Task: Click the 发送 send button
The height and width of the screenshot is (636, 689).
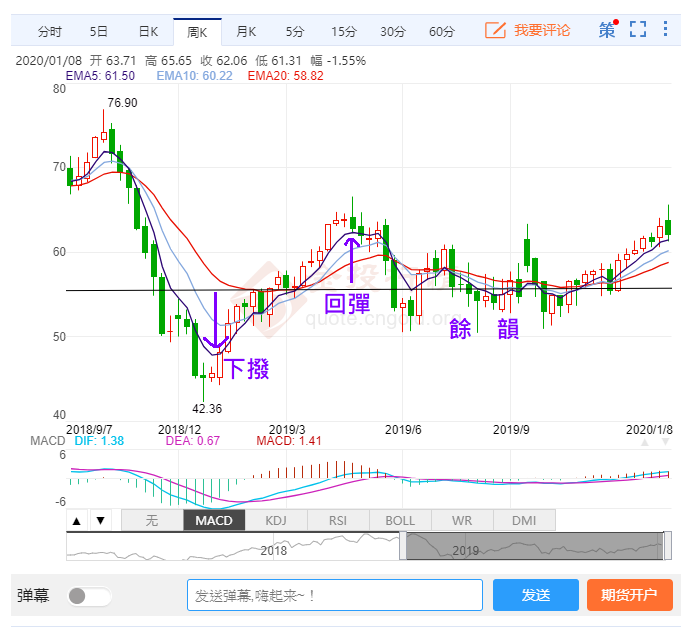Action: [535, 595]
